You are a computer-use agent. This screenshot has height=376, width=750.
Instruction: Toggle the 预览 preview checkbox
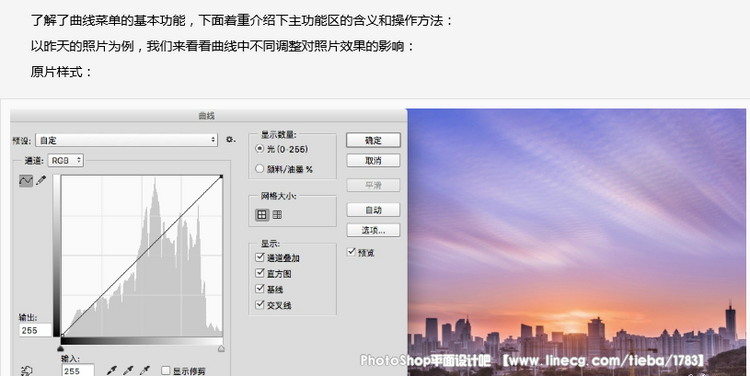(x=352, y=252)
